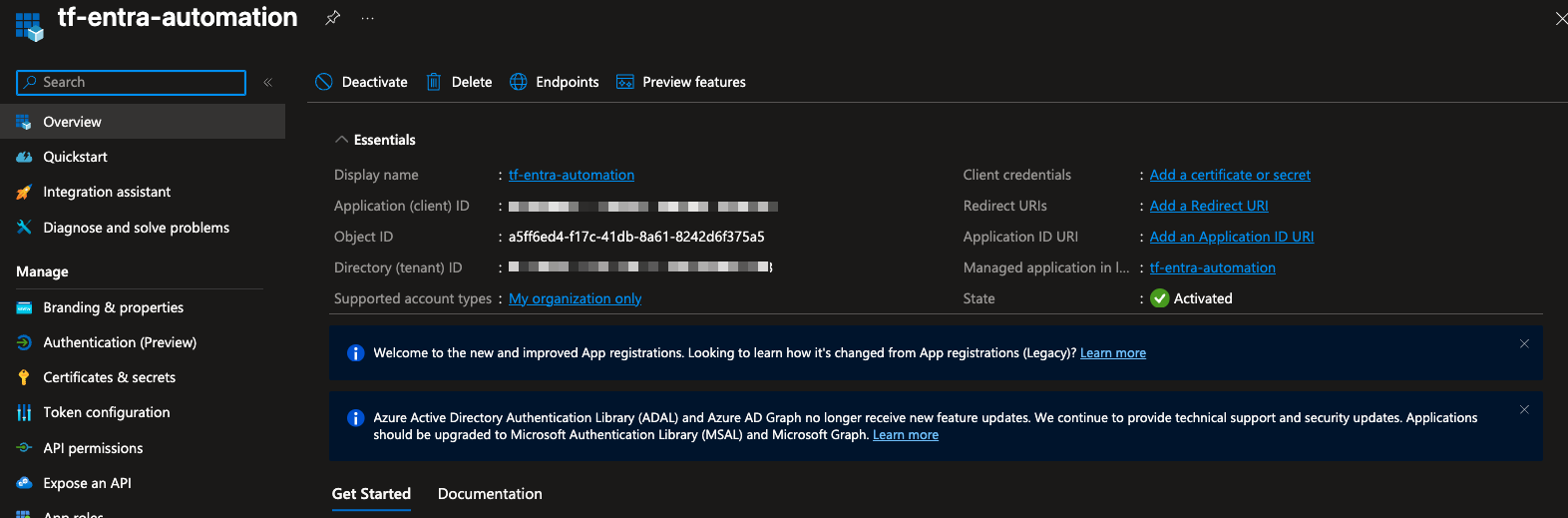
Task: Open Quickstart in the sidebar
Action: [x=143, y=157]
